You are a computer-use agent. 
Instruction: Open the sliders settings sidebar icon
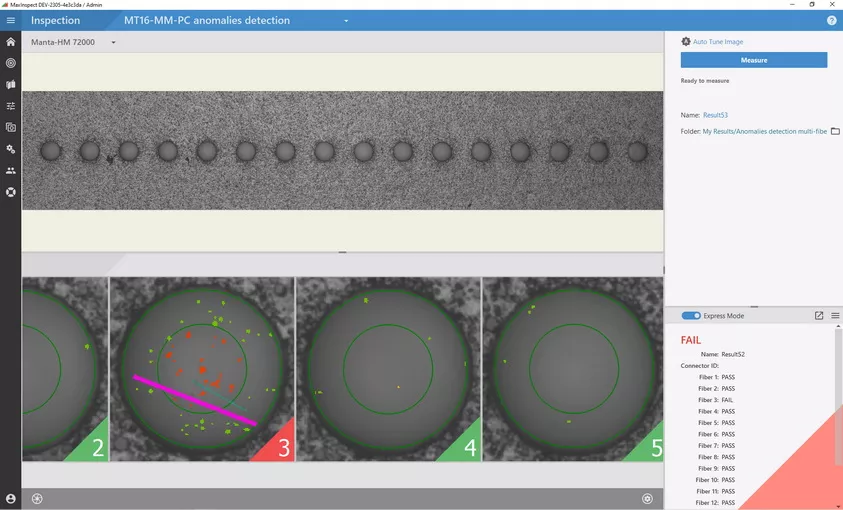10,106
